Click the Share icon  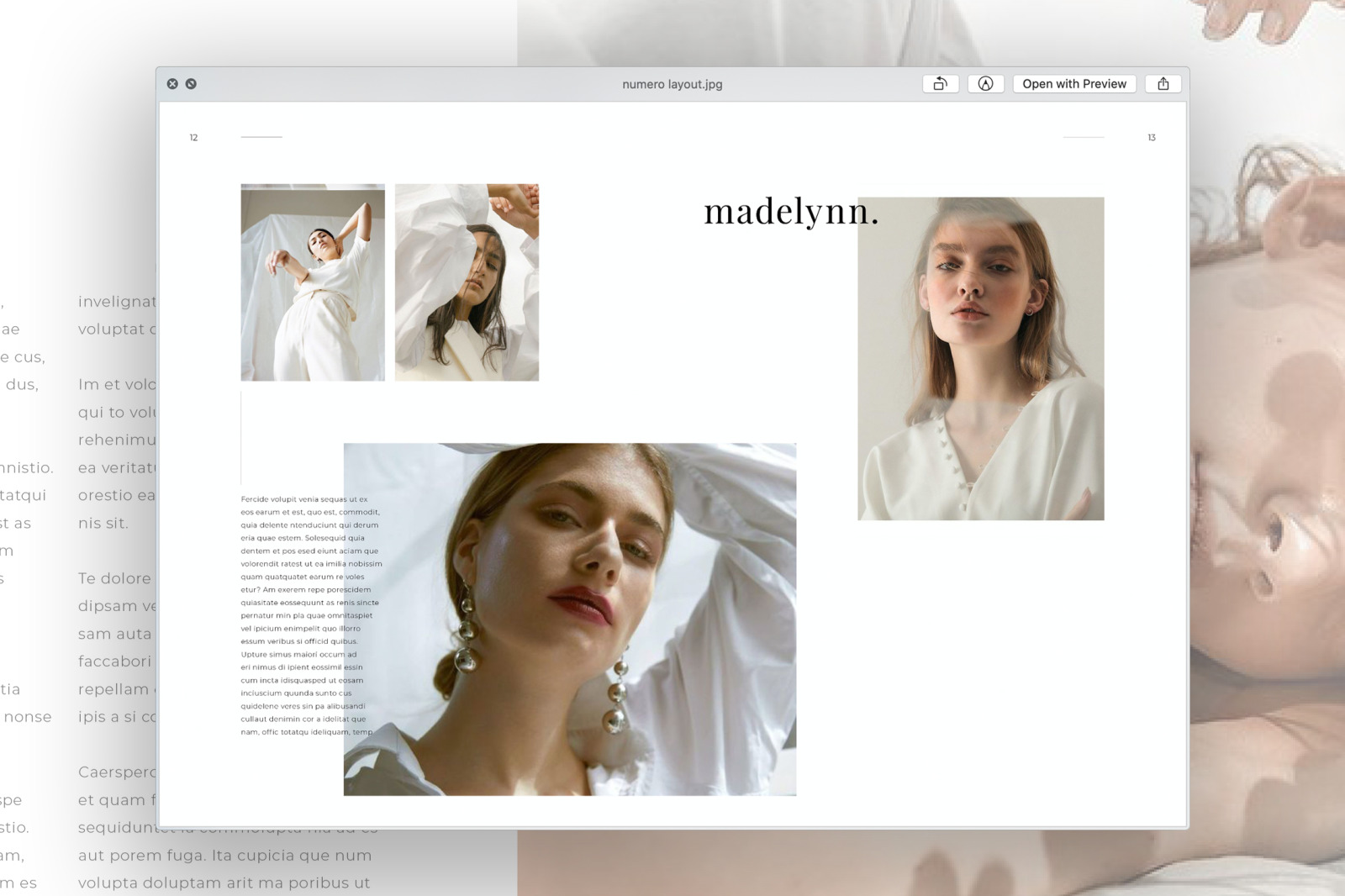[x=1163, y=84]
